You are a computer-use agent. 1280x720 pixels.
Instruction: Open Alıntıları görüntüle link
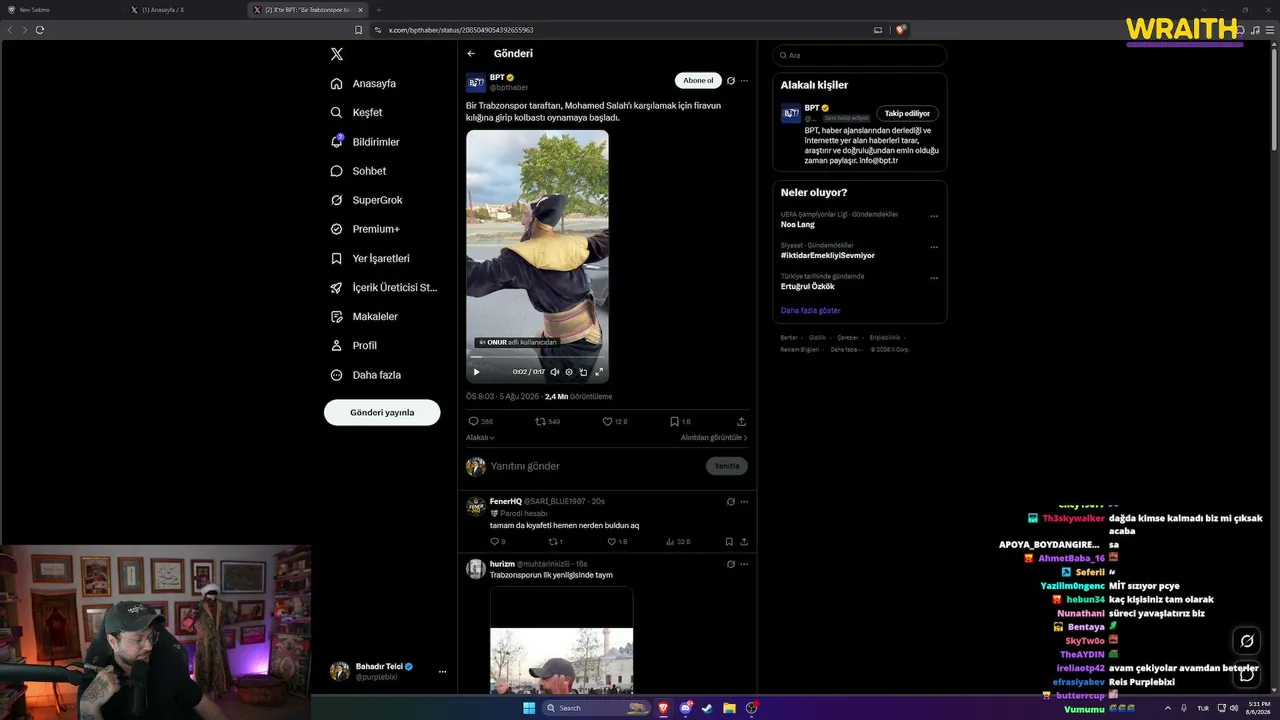714,438
